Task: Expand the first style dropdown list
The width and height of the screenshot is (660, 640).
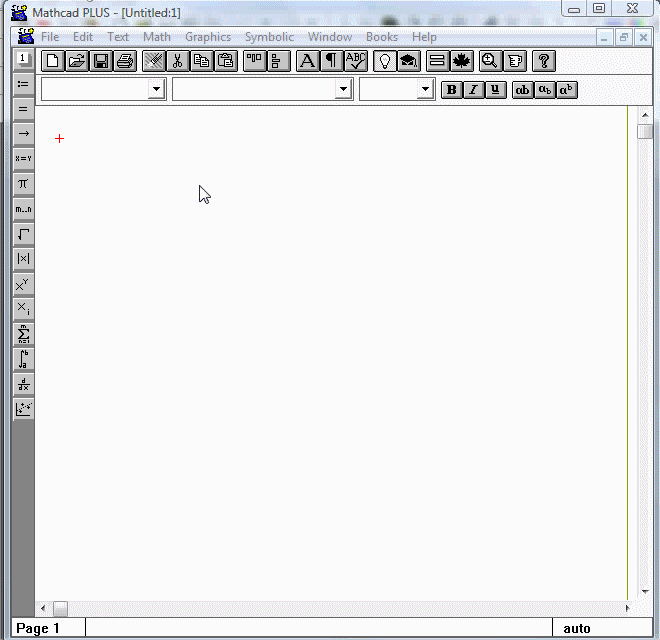Action: click(156, 90)
